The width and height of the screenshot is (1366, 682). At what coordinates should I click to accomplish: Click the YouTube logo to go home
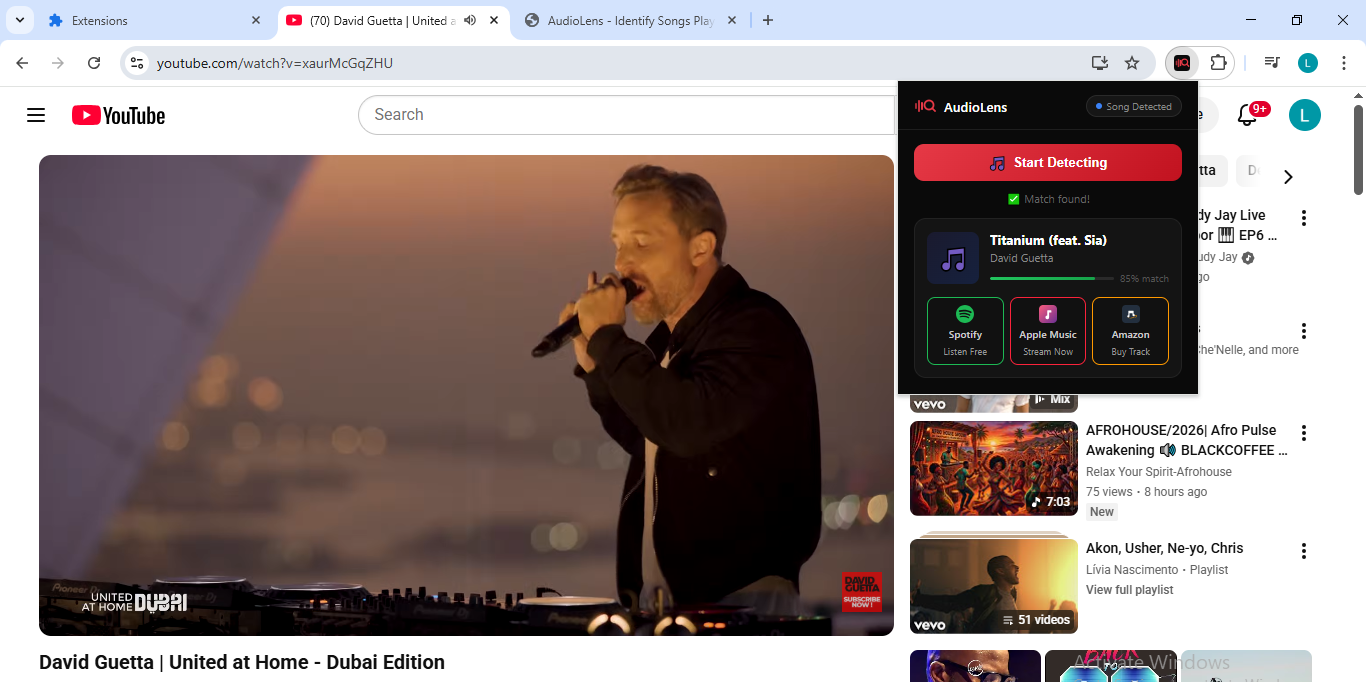pos(117,114)
